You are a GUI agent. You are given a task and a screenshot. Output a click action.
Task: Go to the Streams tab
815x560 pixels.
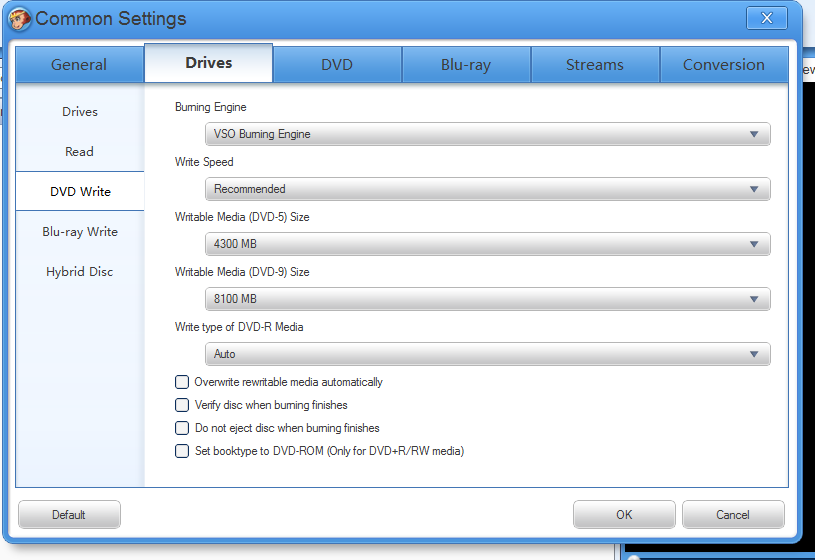595,64
